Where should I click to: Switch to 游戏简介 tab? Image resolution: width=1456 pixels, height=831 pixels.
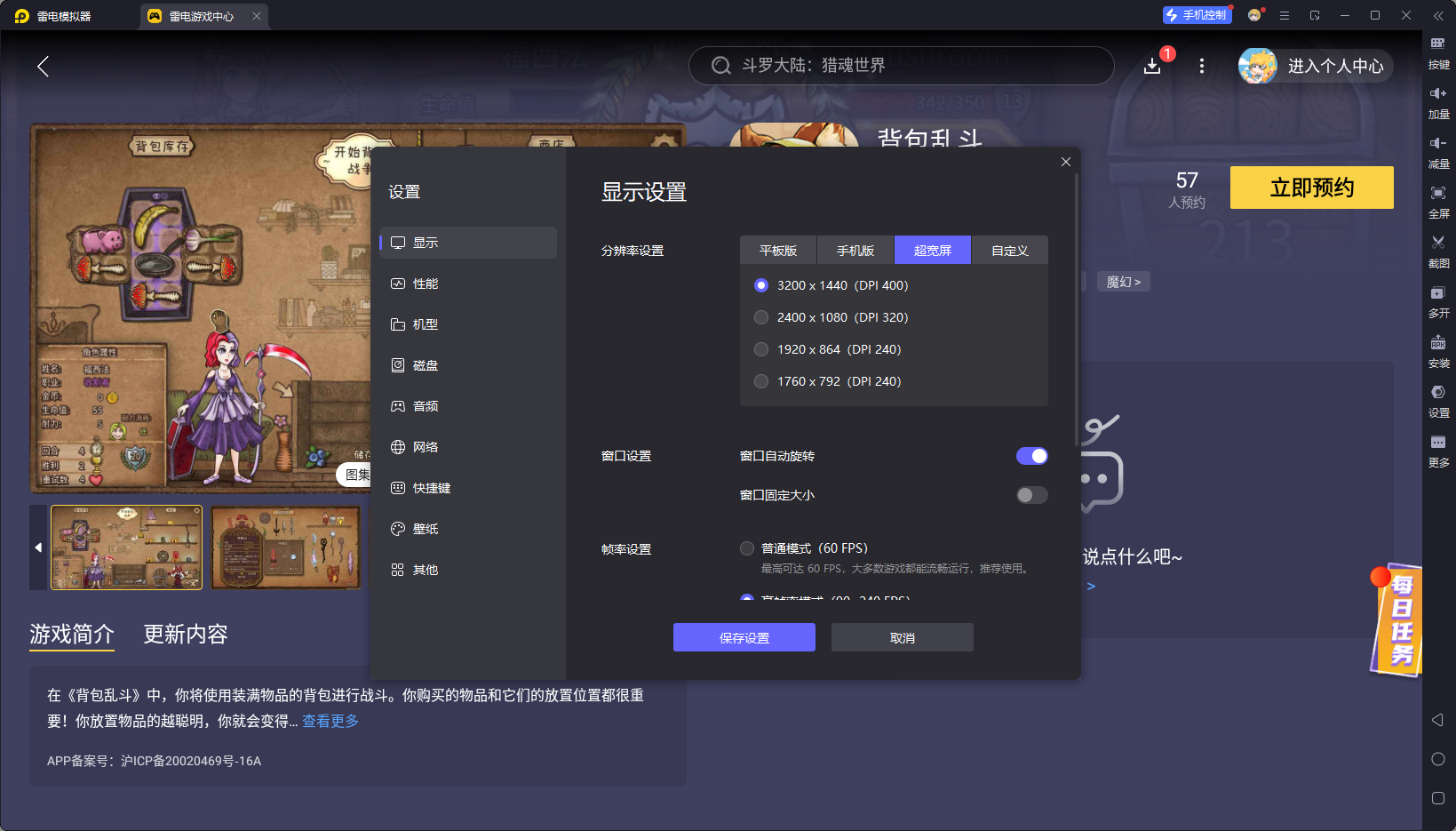[x=72, y=634]
